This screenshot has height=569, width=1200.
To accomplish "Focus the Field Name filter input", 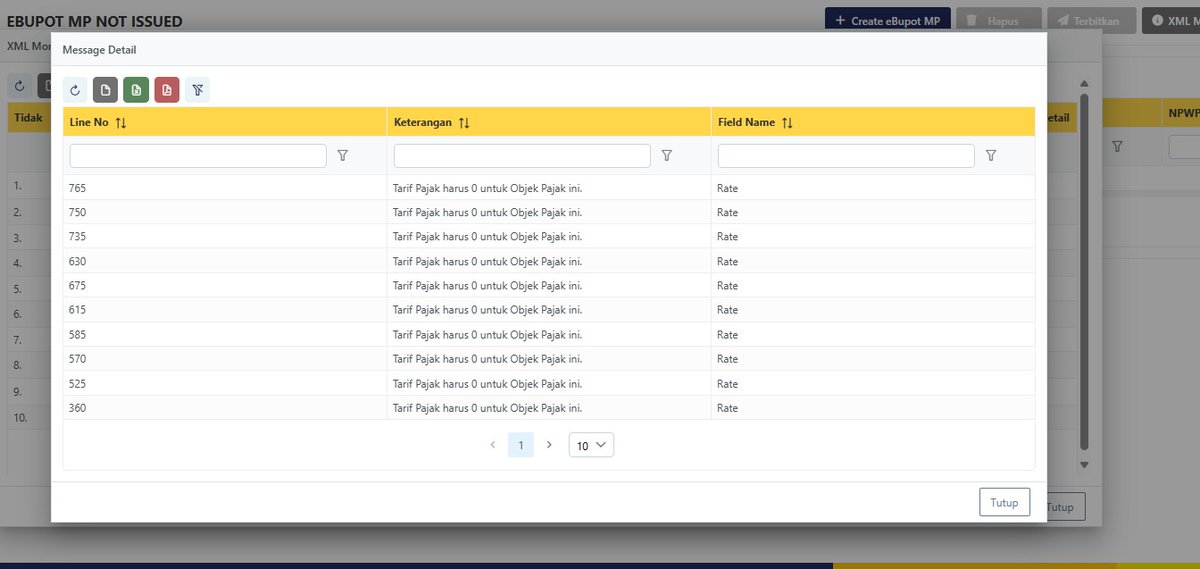I will 846,156.
